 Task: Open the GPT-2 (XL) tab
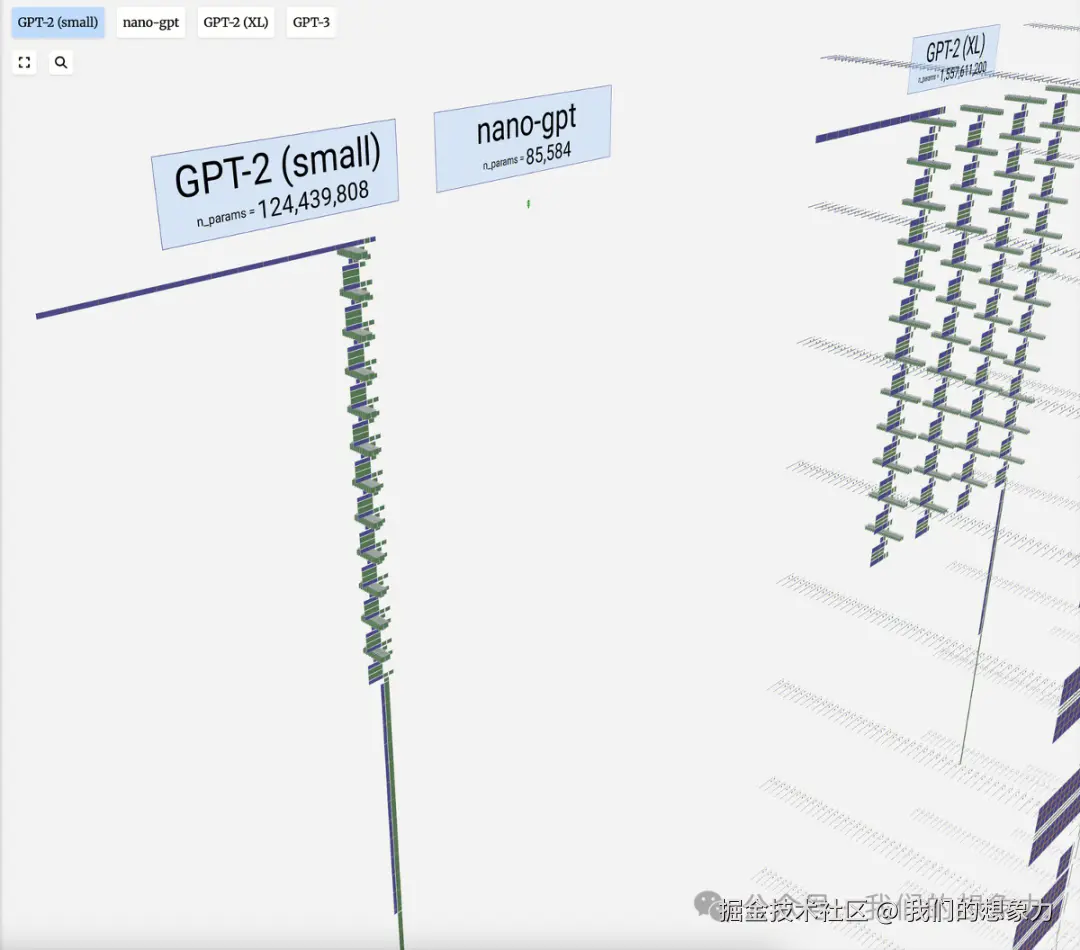click(x=236, y=22)
